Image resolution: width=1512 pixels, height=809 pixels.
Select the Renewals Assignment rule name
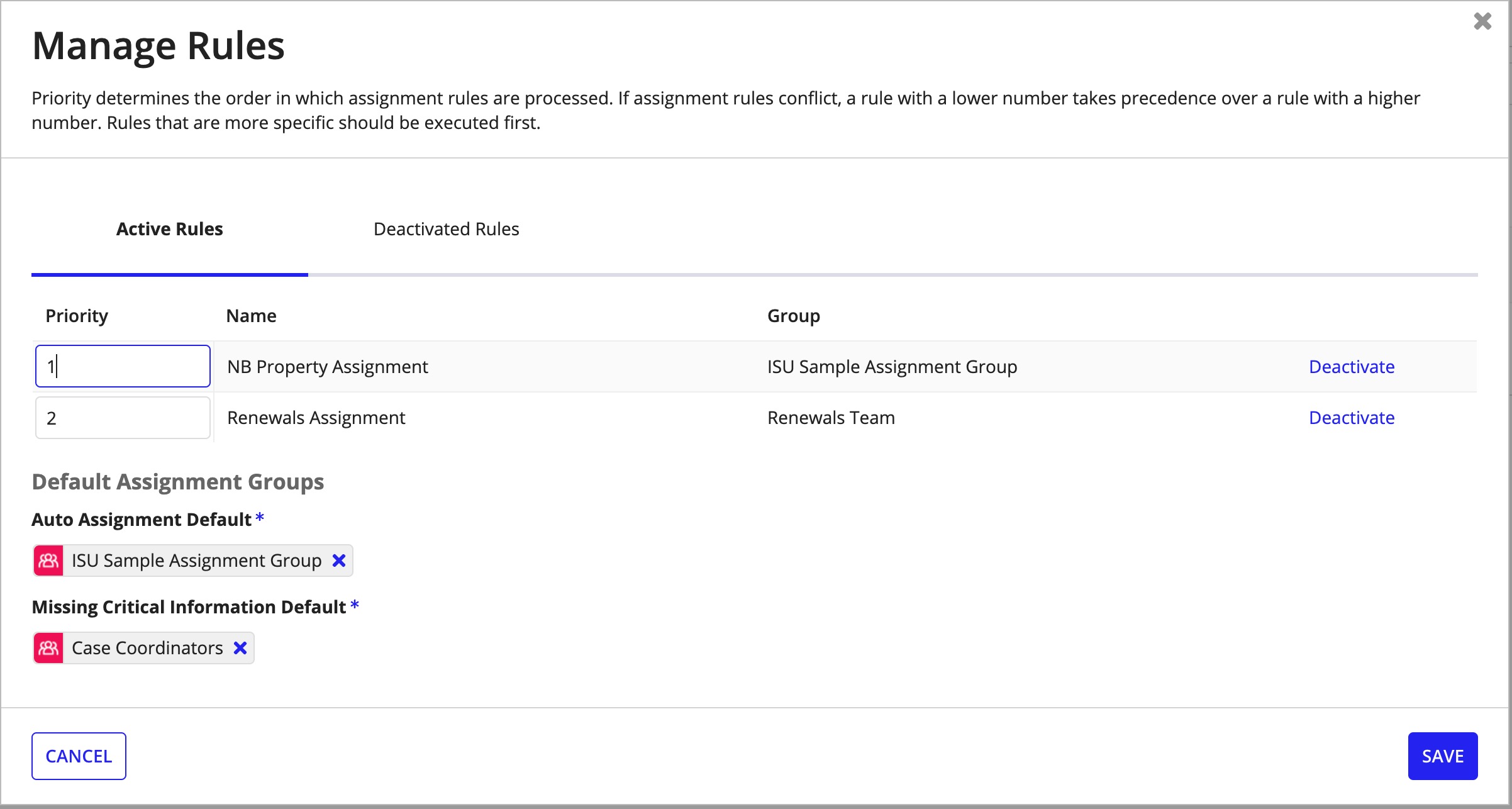click(x=316, y=418)
